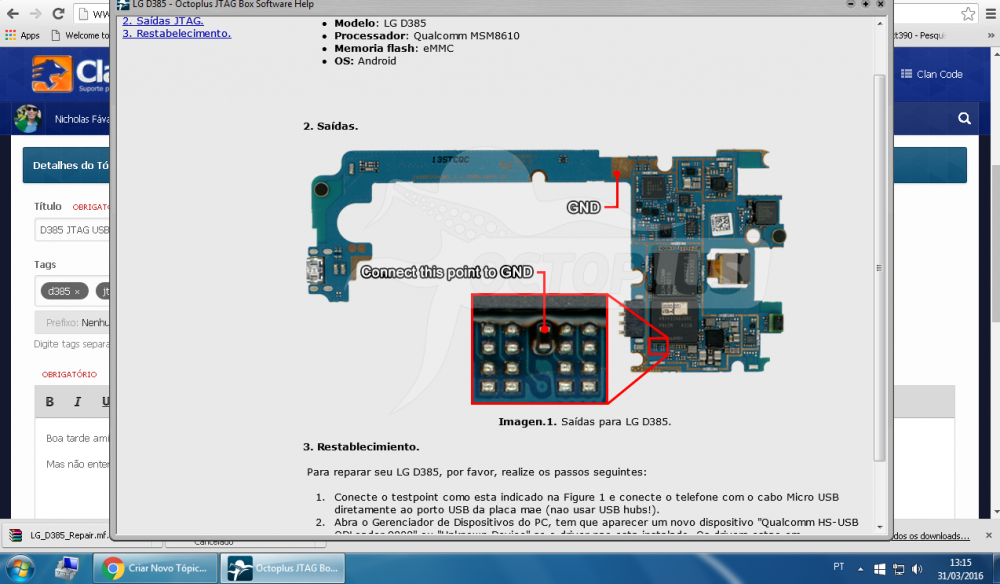Toggle underline formatting in the post editor

(105, 402)
